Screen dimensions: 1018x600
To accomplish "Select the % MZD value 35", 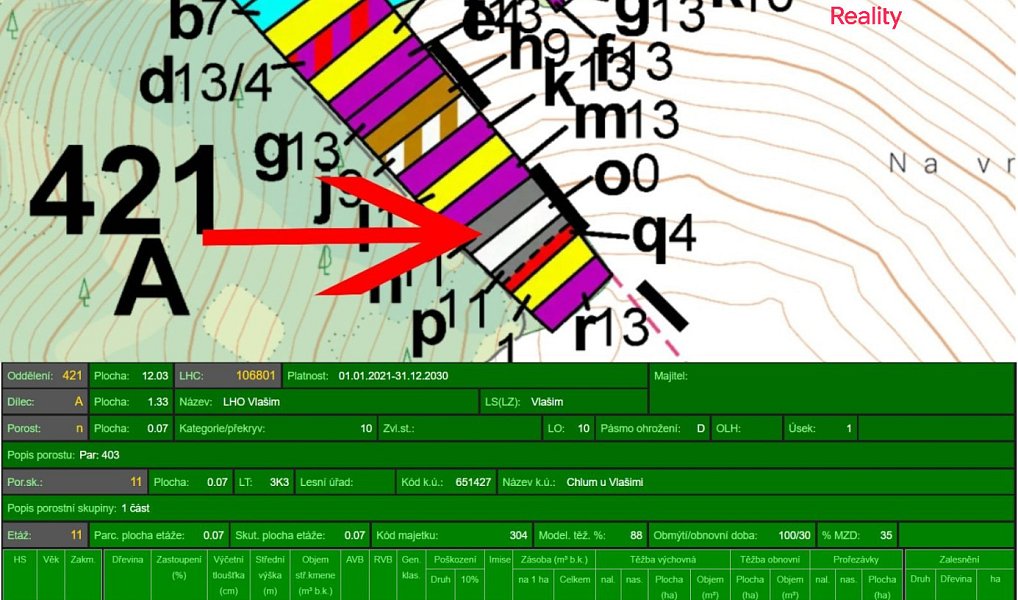I will click(x=886, y=536).
